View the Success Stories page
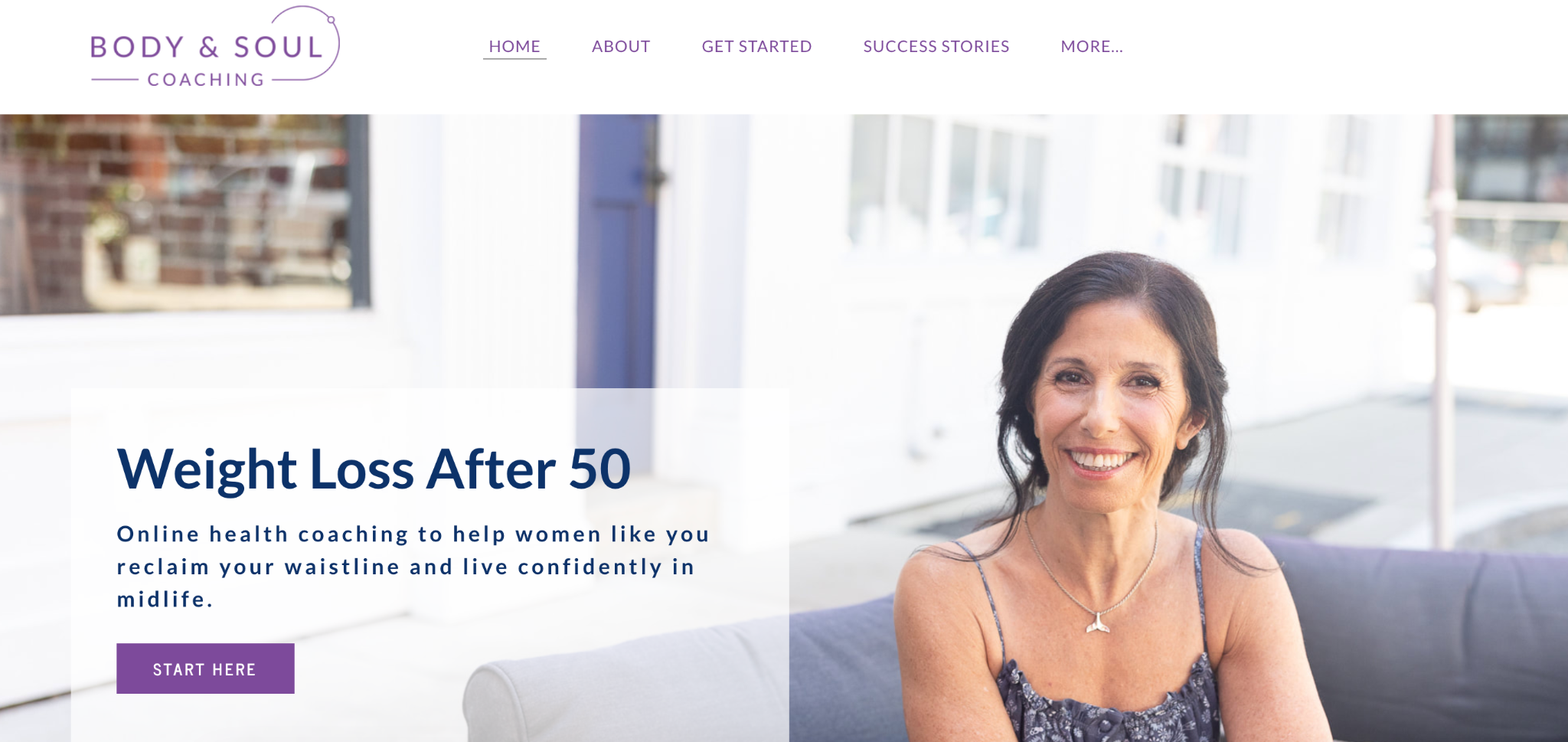The width and height of the screenshot is (1568, 742). point(936,46)
